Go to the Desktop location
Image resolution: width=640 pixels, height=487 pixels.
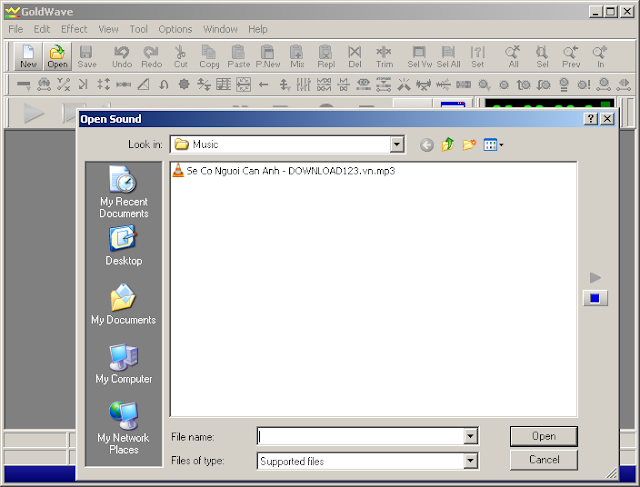point(123,246)
